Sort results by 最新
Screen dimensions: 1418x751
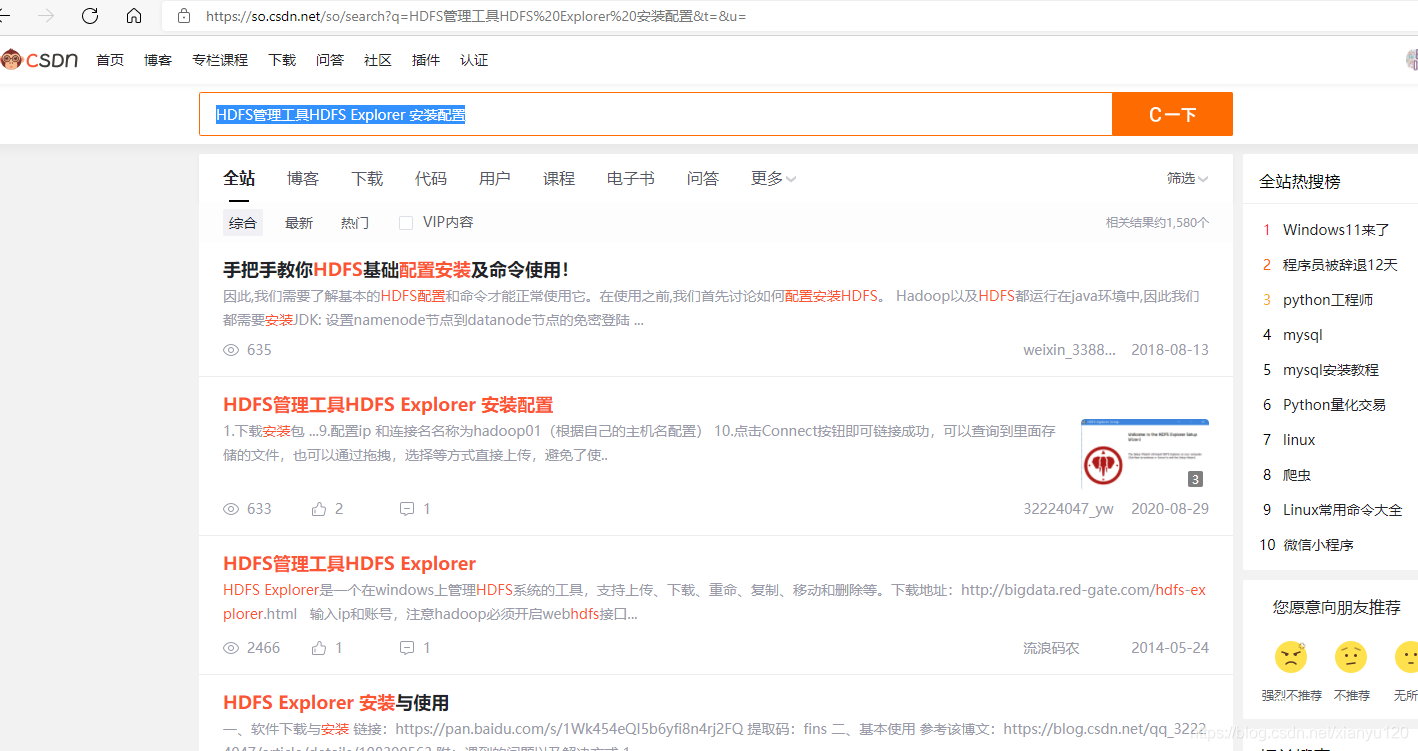point(299,223)
